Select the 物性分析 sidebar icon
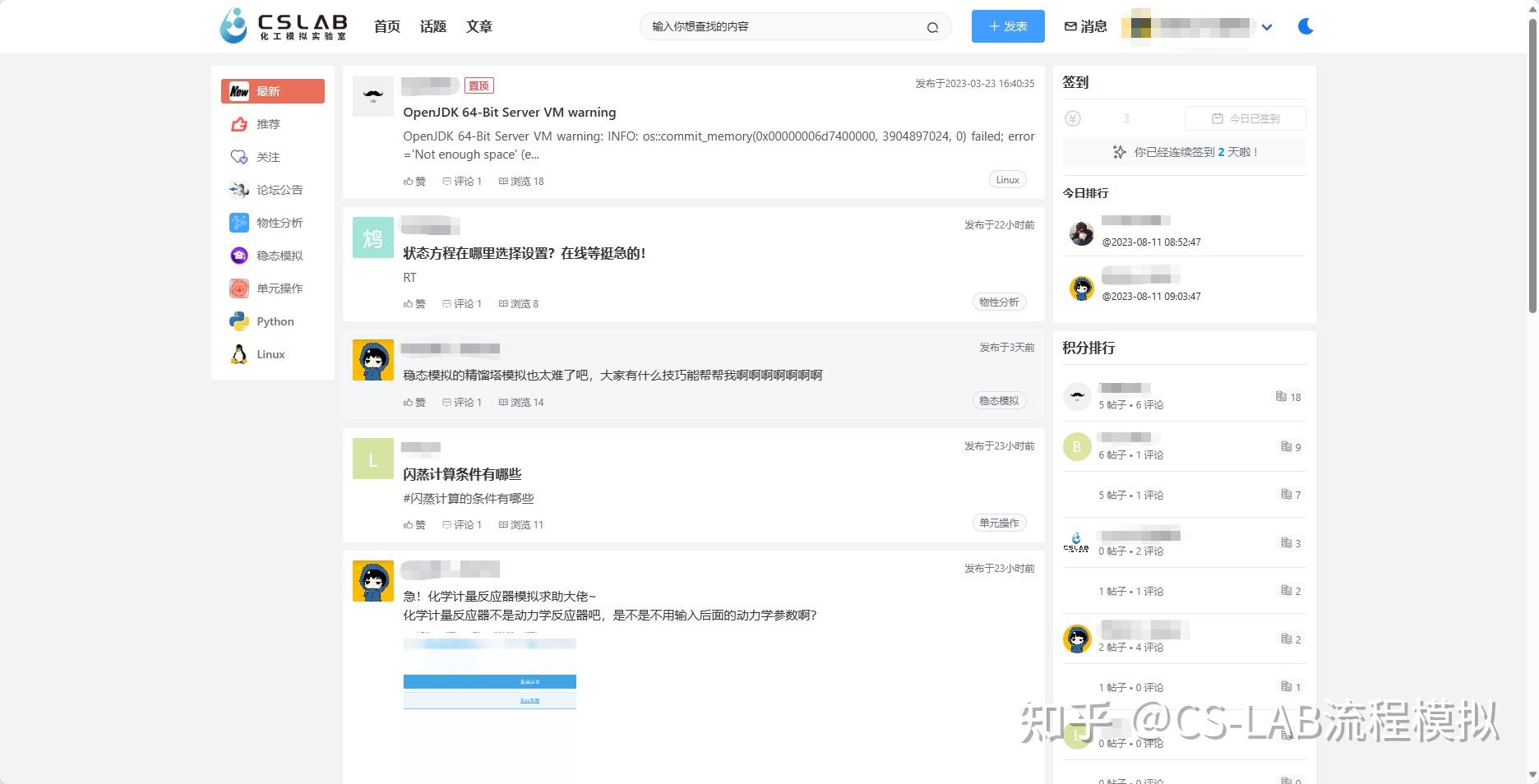Image resolution: width=1539 pixels, height=784 pixels. [x=238, y=222]
